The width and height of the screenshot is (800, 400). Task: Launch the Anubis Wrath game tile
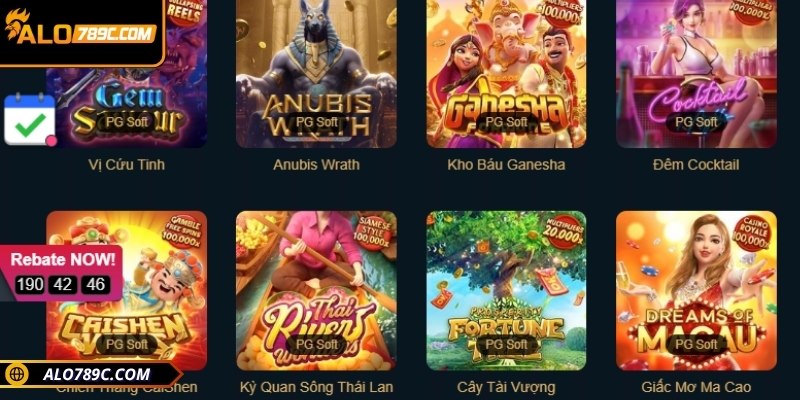pyautogui.click(x=316, y=74)
